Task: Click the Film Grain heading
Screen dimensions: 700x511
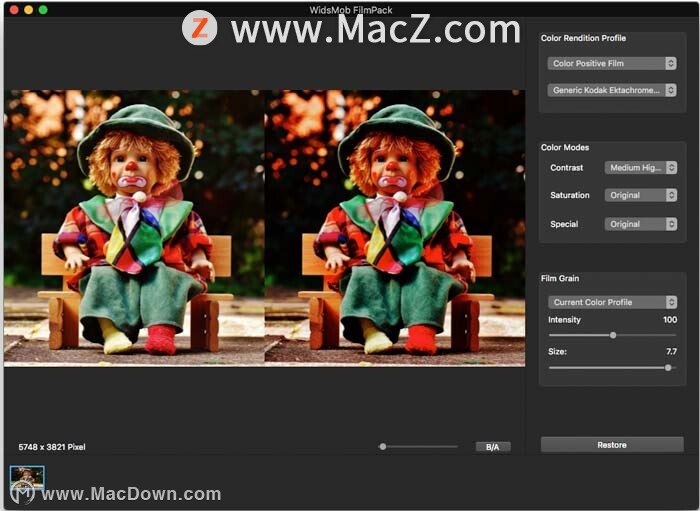Action: [560, 278]
